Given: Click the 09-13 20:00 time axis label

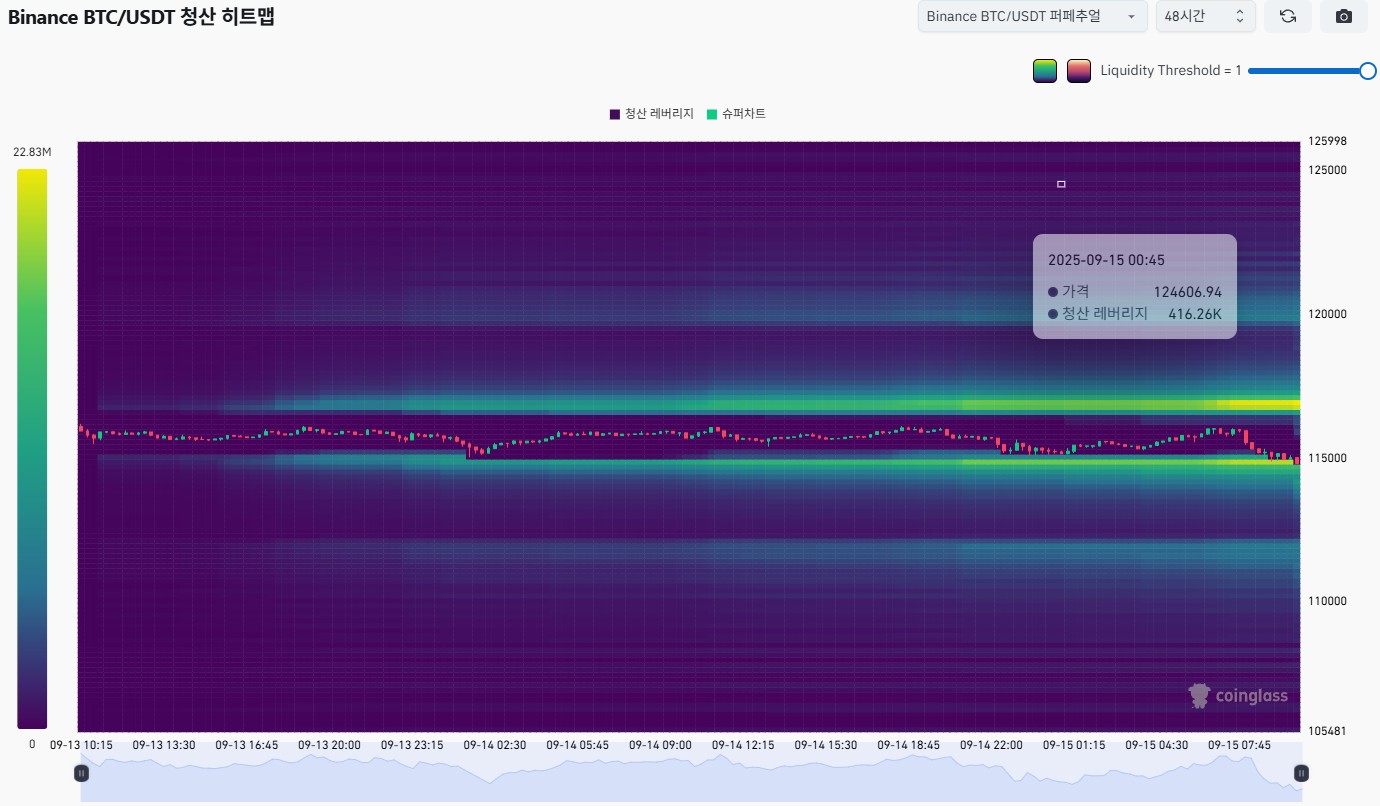Looking at the screenshot, I should point(329,745).
